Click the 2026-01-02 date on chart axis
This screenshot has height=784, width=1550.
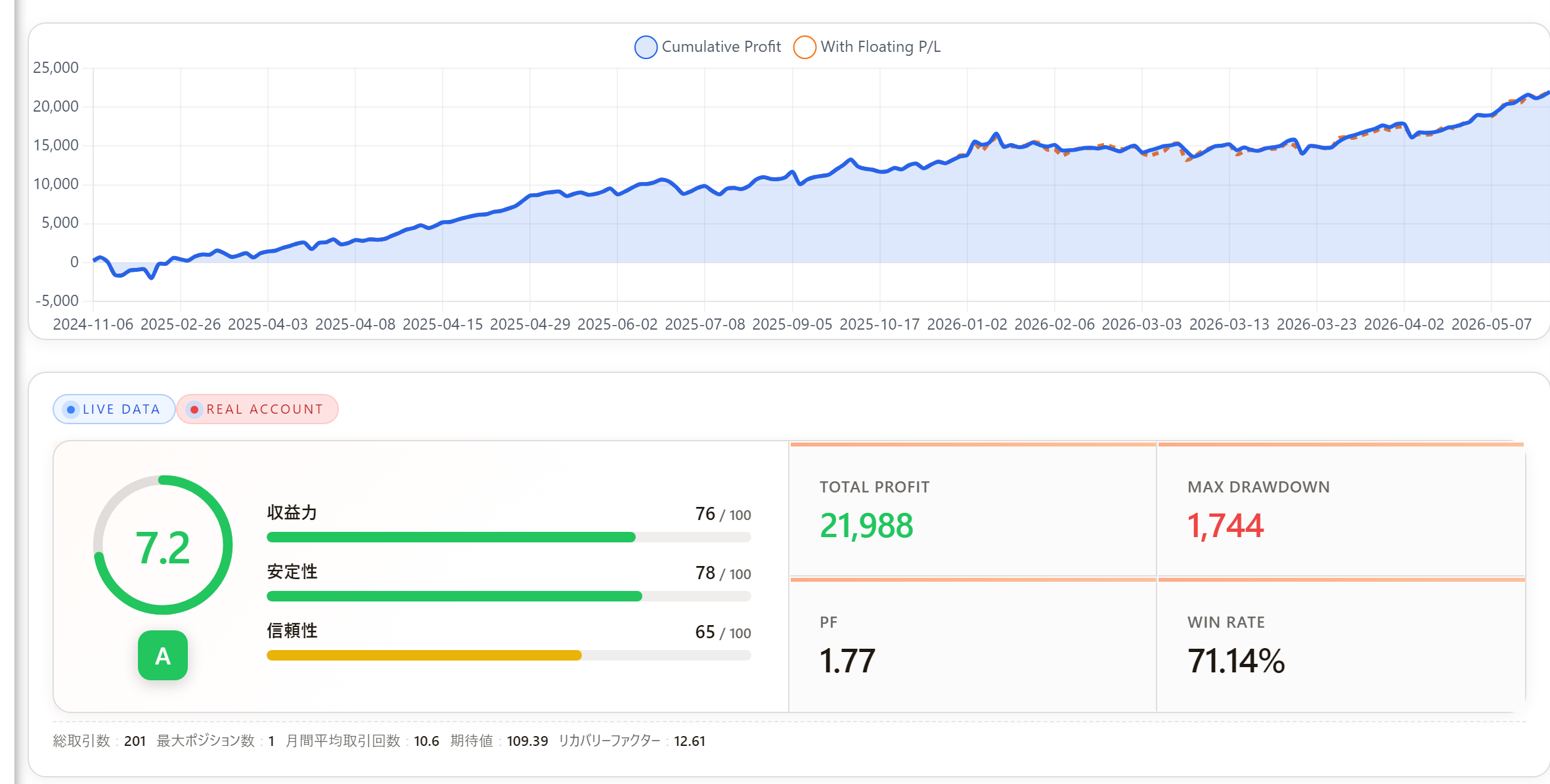pos(967,324)
